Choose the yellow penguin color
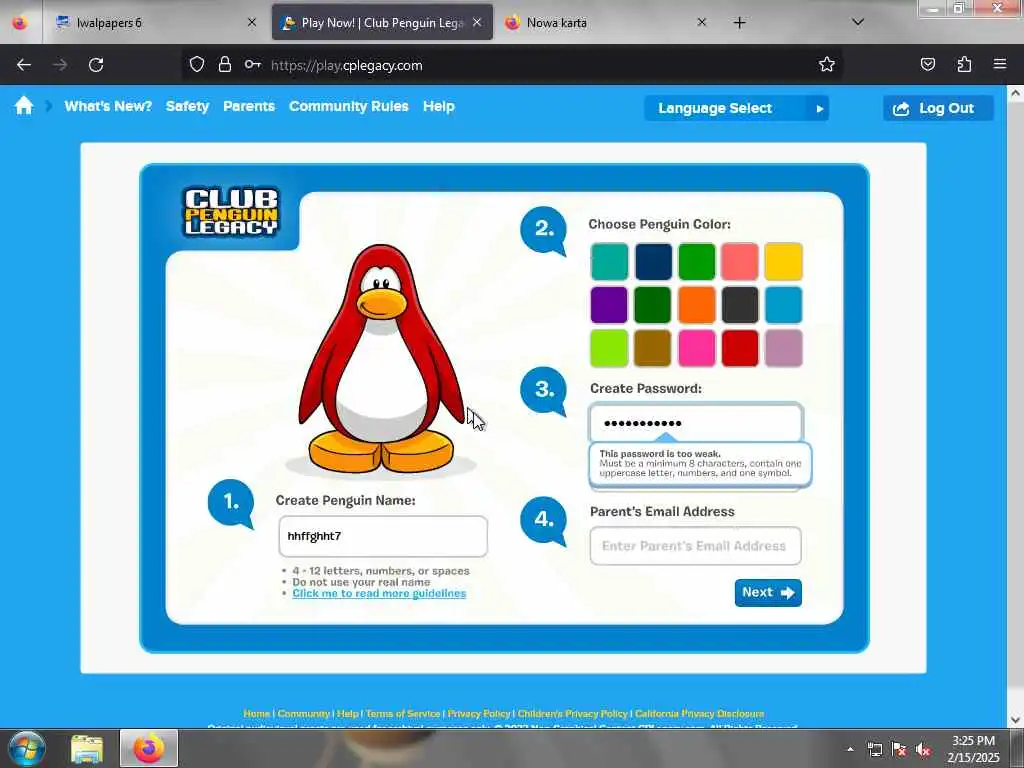 pos(784,261)
